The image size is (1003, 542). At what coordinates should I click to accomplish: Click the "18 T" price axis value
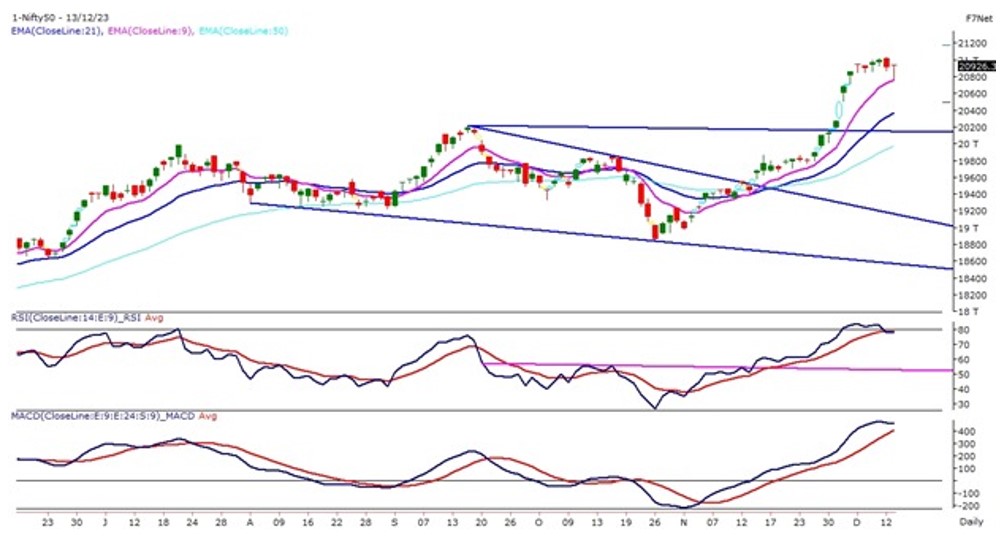[x=967, y=312]
